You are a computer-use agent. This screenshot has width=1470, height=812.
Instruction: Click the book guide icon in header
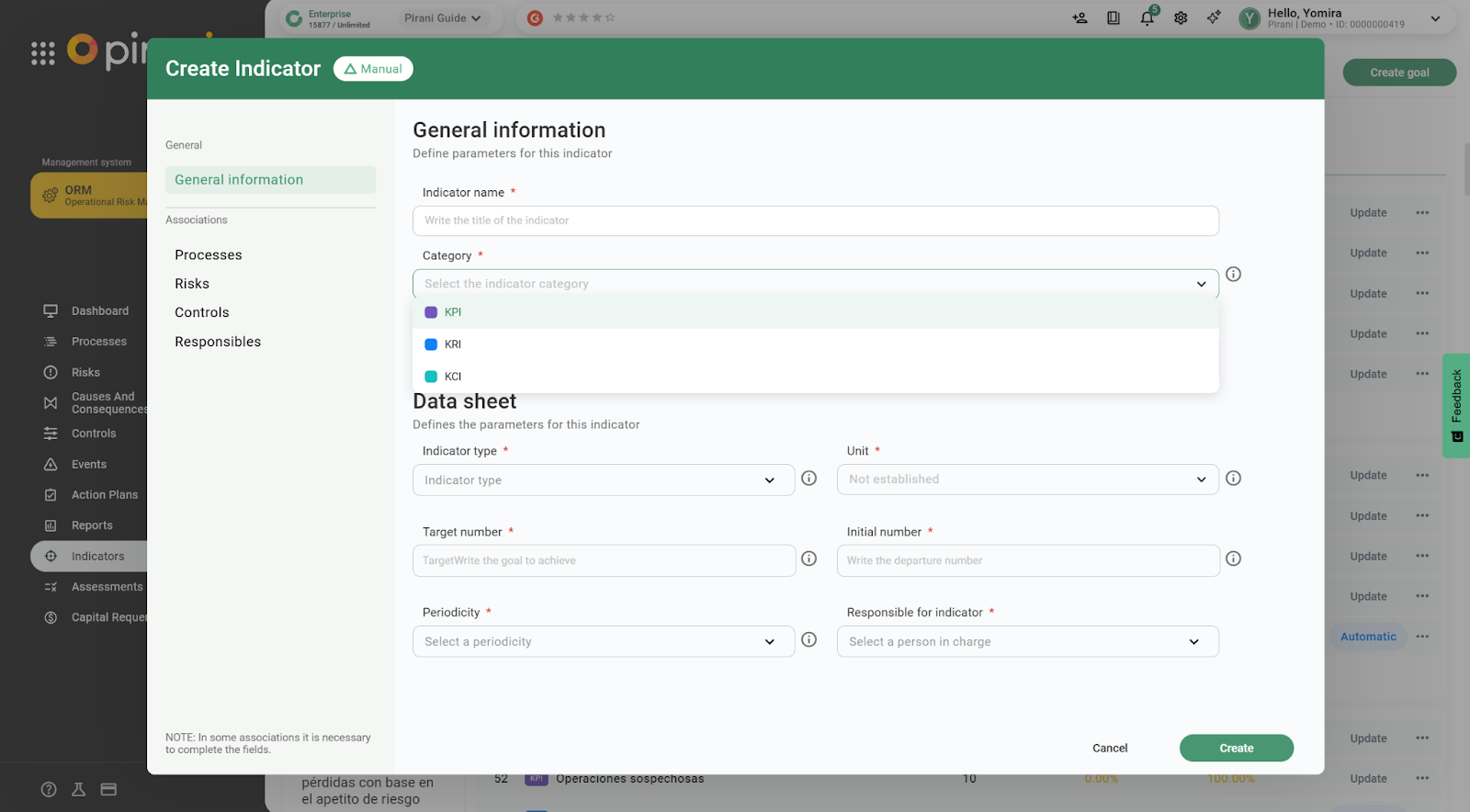pyautogui.click(x=1114, y=18)
